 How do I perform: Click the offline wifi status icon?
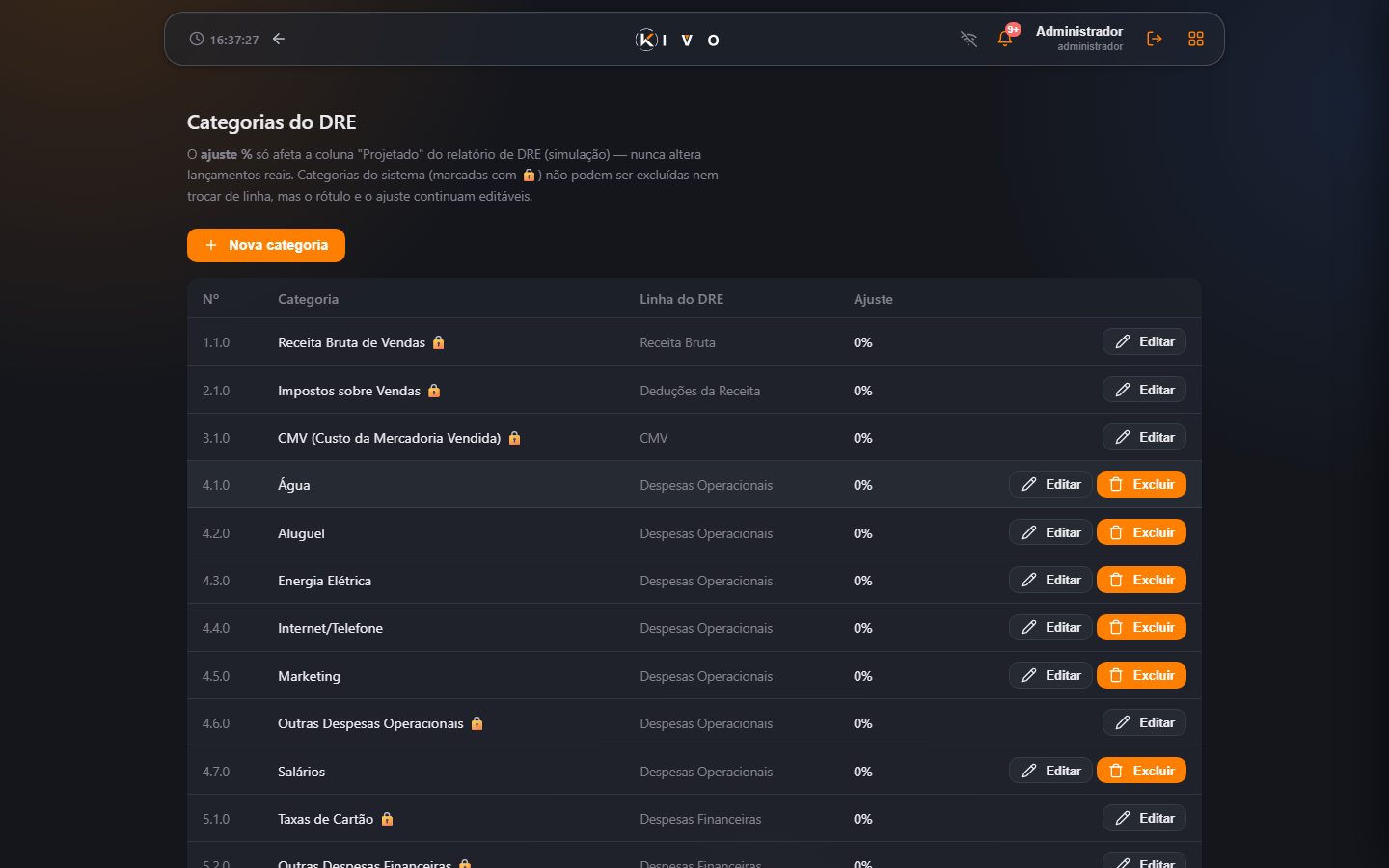pyautogui.click(x=969, y=39)
